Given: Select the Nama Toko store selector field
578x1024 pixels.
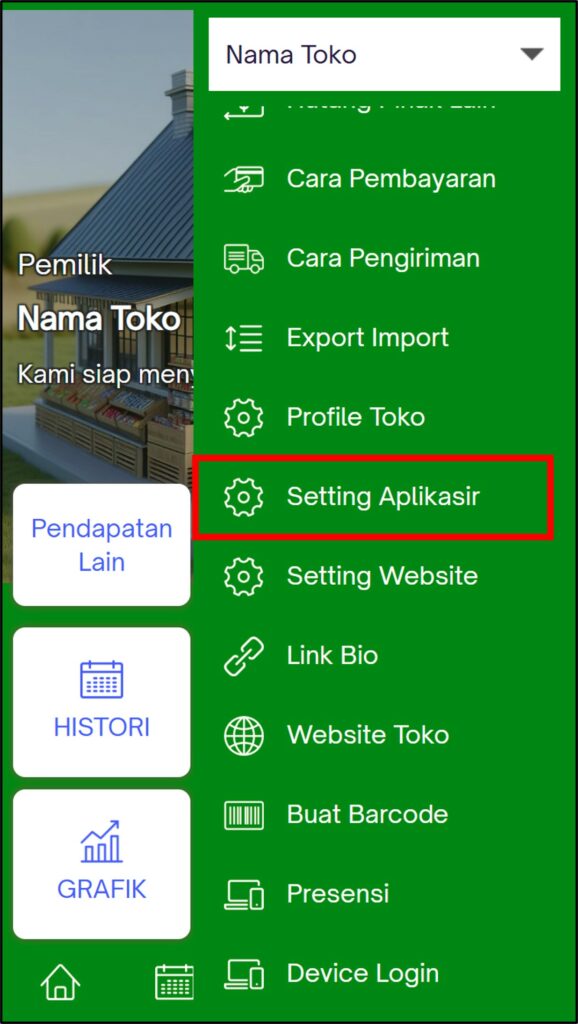Looking at the screenshot, I should [x=384, y=54].
